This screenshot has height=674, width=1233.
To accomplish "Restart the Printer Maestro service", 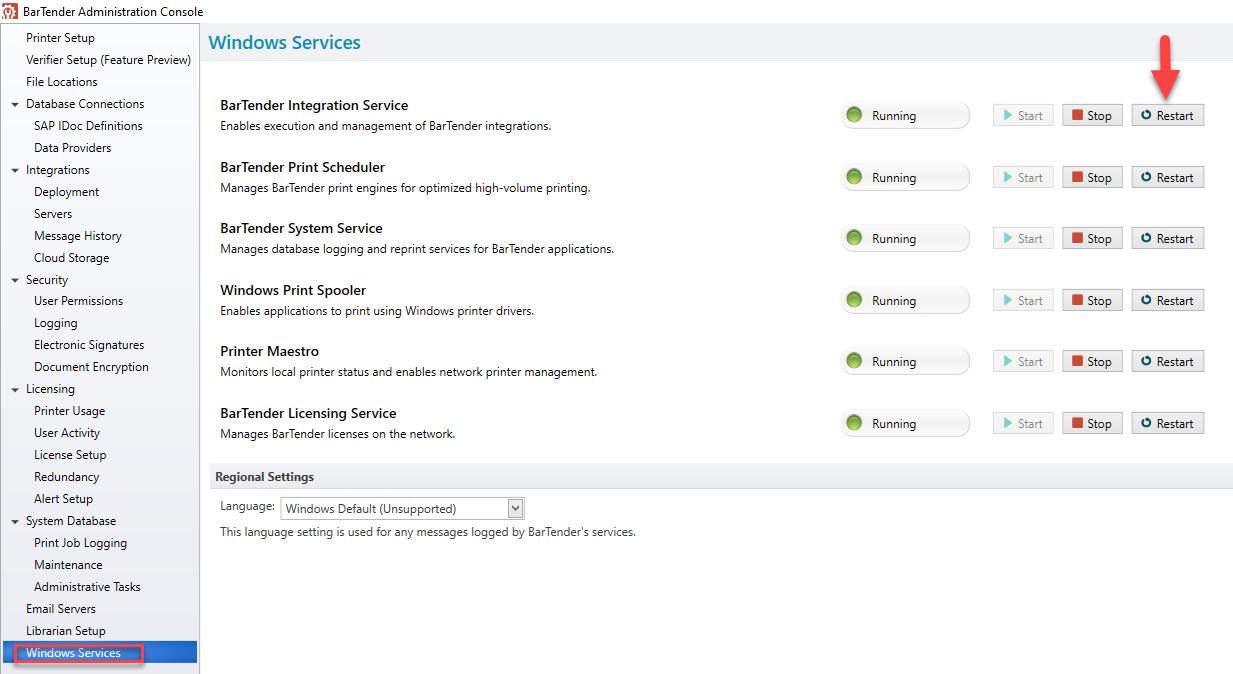I will point(1167,362).
